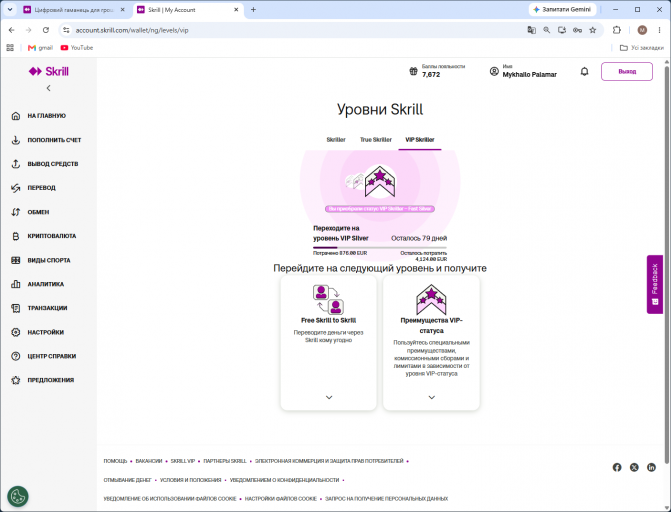This screenshot has height=512, width=671.
Task: Open the НАСТРОЙКИ ФАЙЛОВ COOKIE footer link
Action: click(x=281, y=499)
